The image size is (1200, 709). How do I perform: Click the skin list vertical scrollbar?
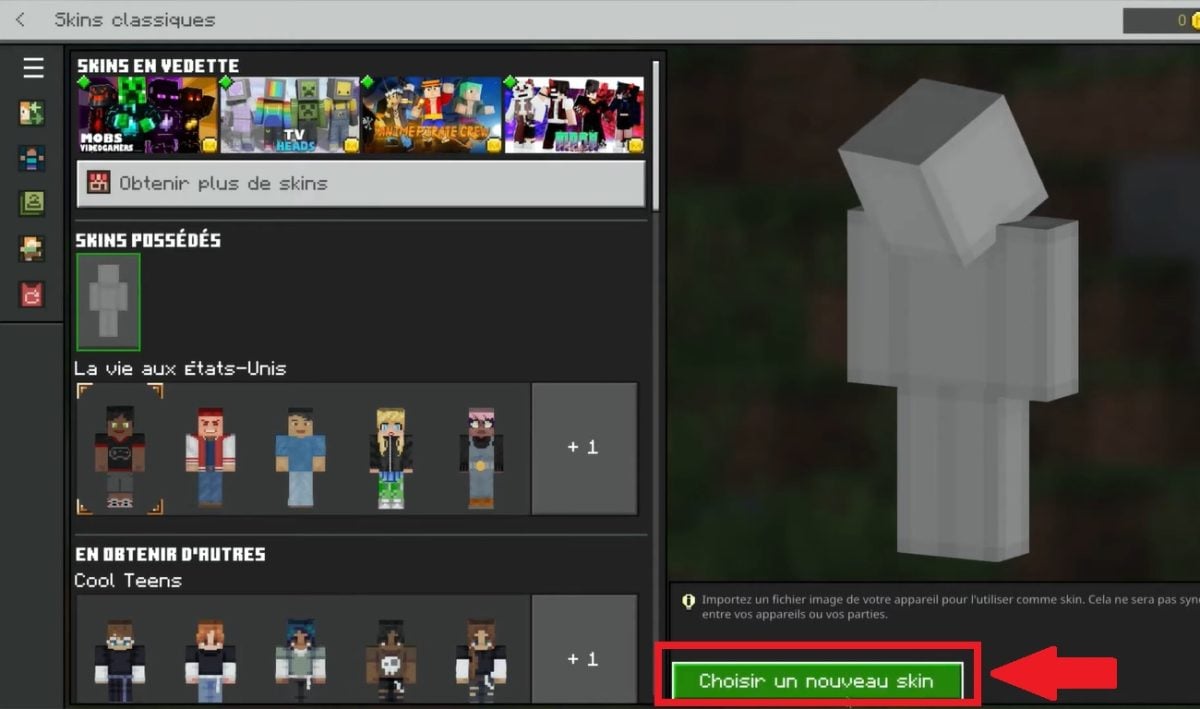tap(656, 135)
